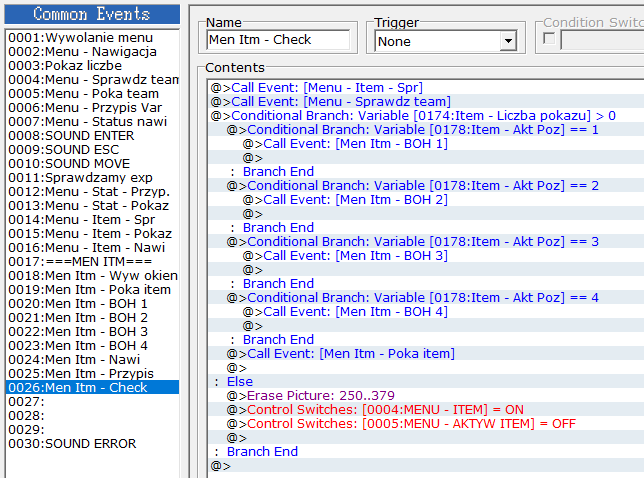Select common event 0014:Menu - Item - Spr
The image size is (644, 478).
(x=92, y=219)
